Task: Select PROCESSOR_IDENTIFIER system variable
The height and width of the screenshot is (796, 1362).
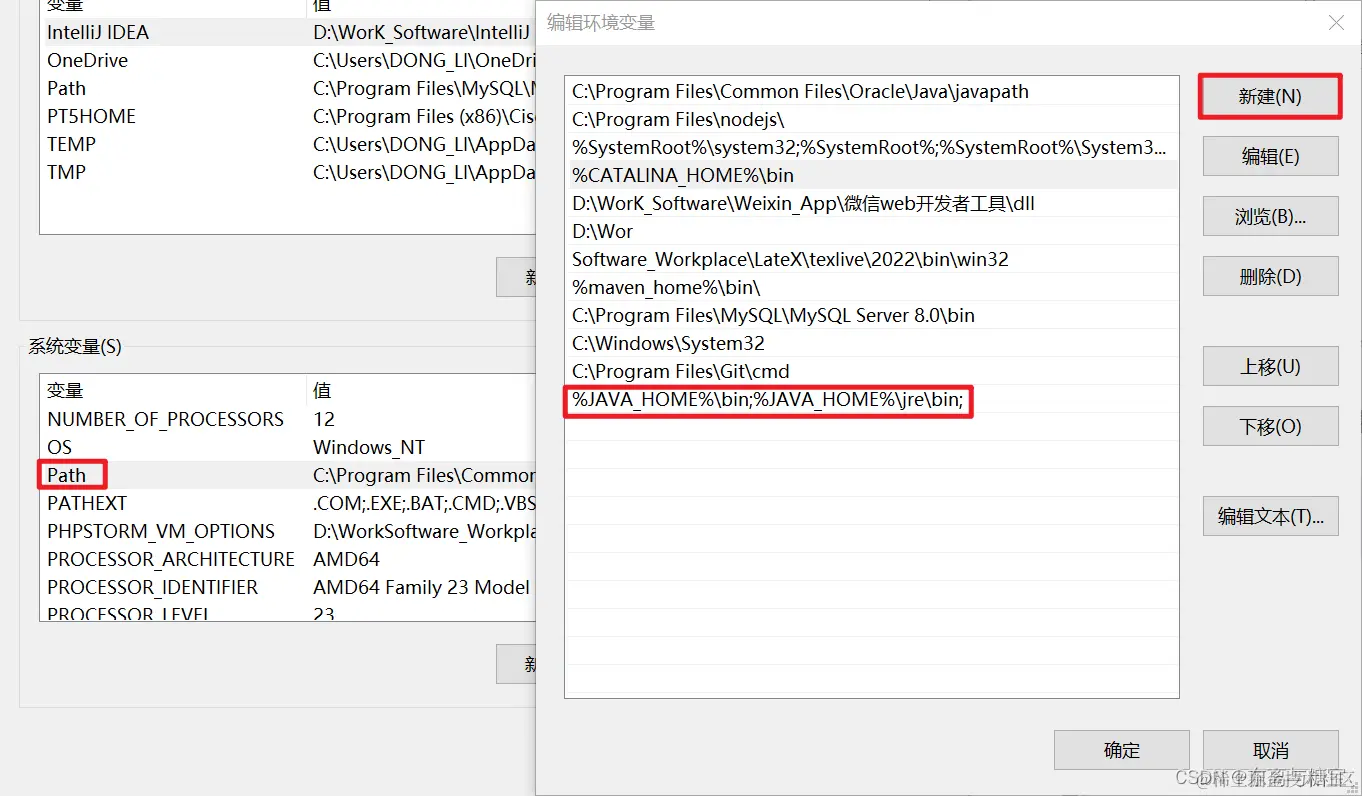Action: coord(288,587)
